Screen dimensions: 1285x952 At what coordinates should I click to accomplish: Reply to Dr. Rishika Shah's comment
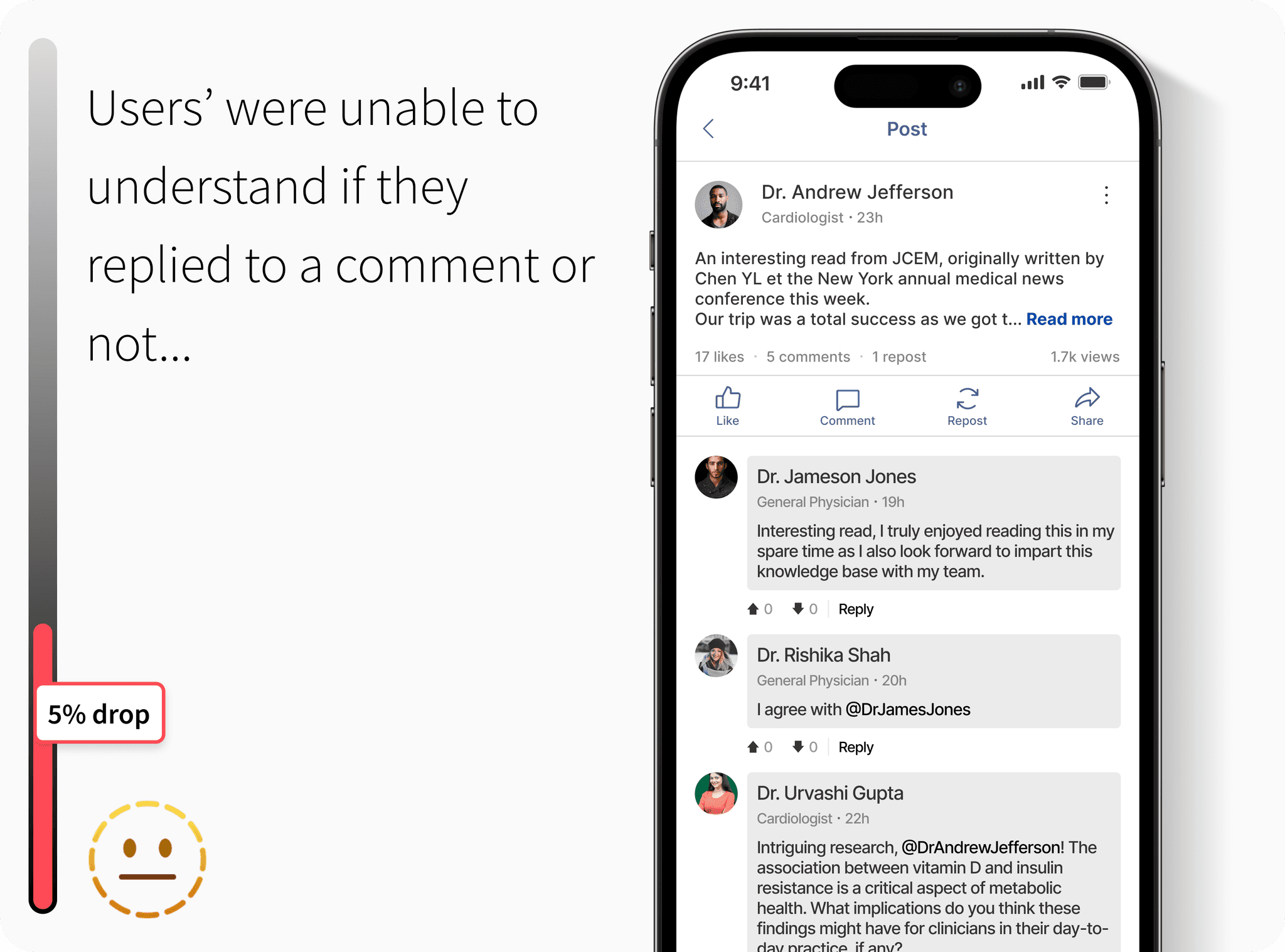pyautogui.click(x=856, y=747)
